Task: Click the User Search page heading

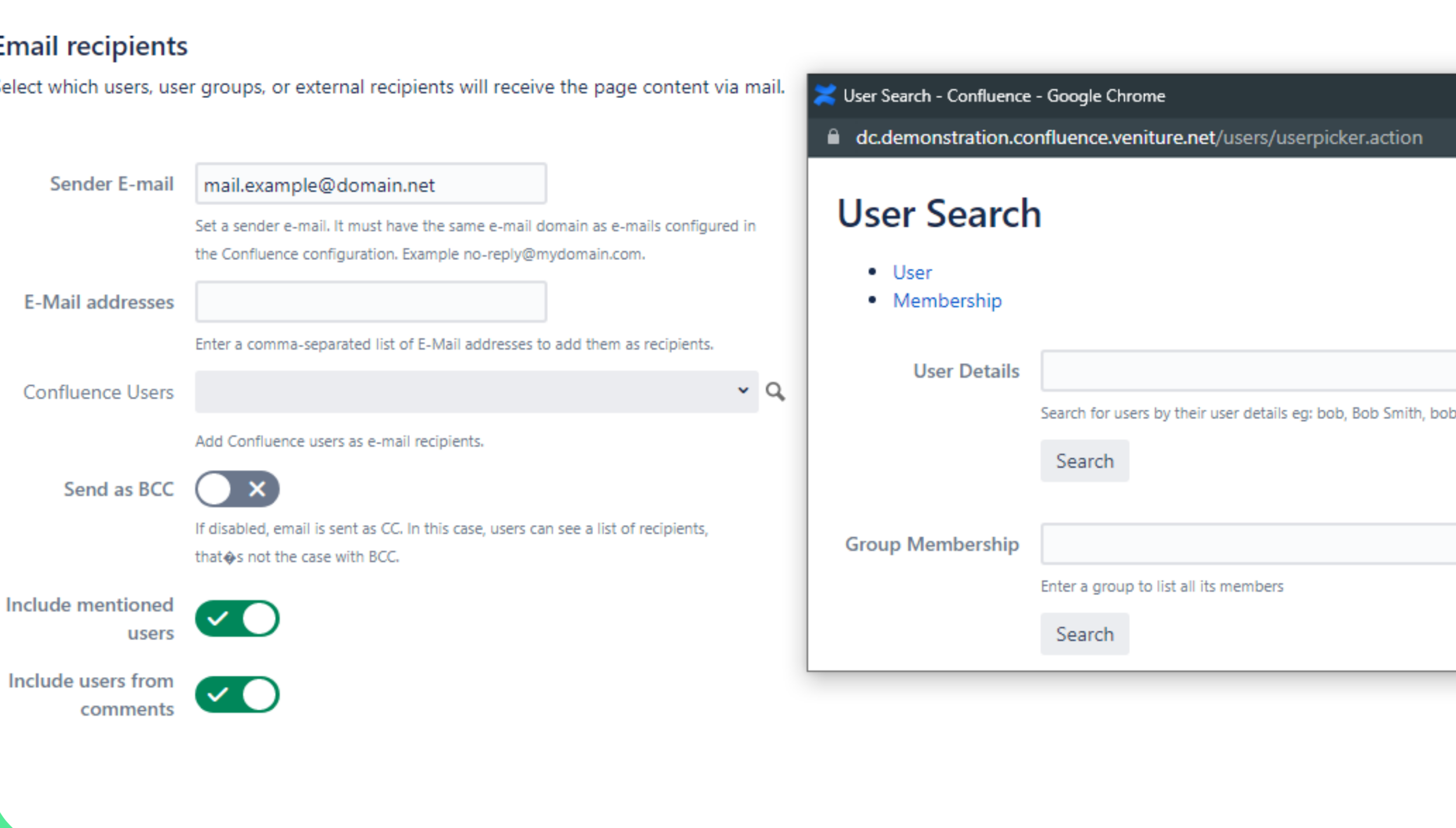Action: pos(939,214)
